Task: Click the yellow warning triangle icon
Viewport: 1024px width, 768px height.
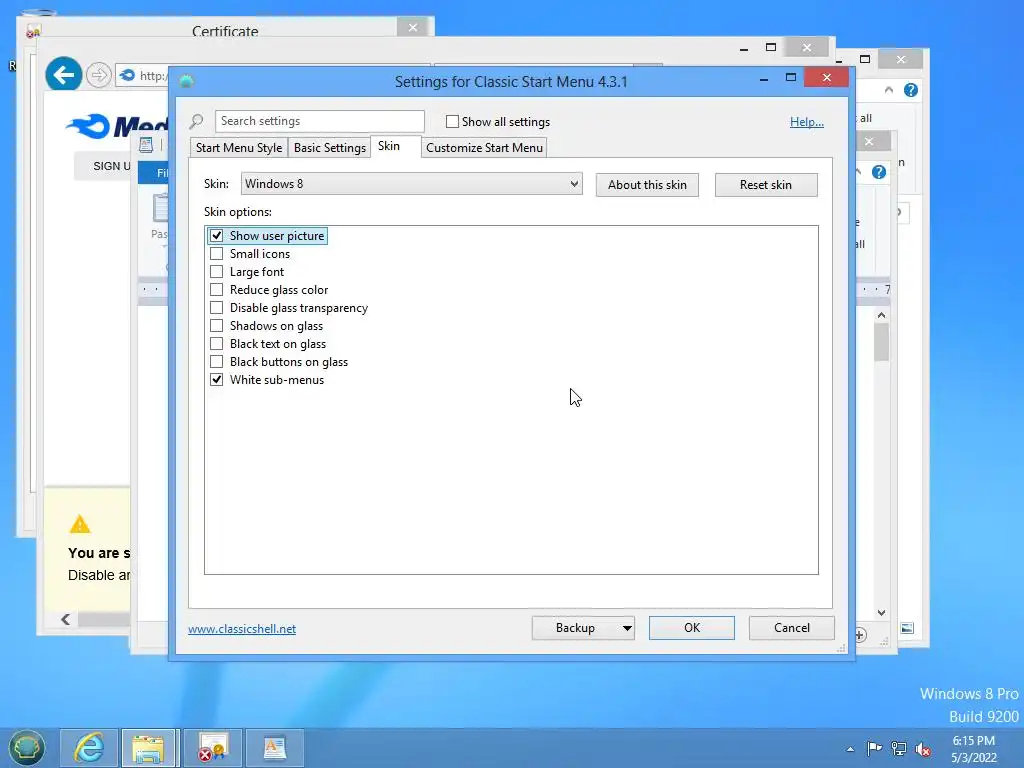Action: click(x=80, y=524)
